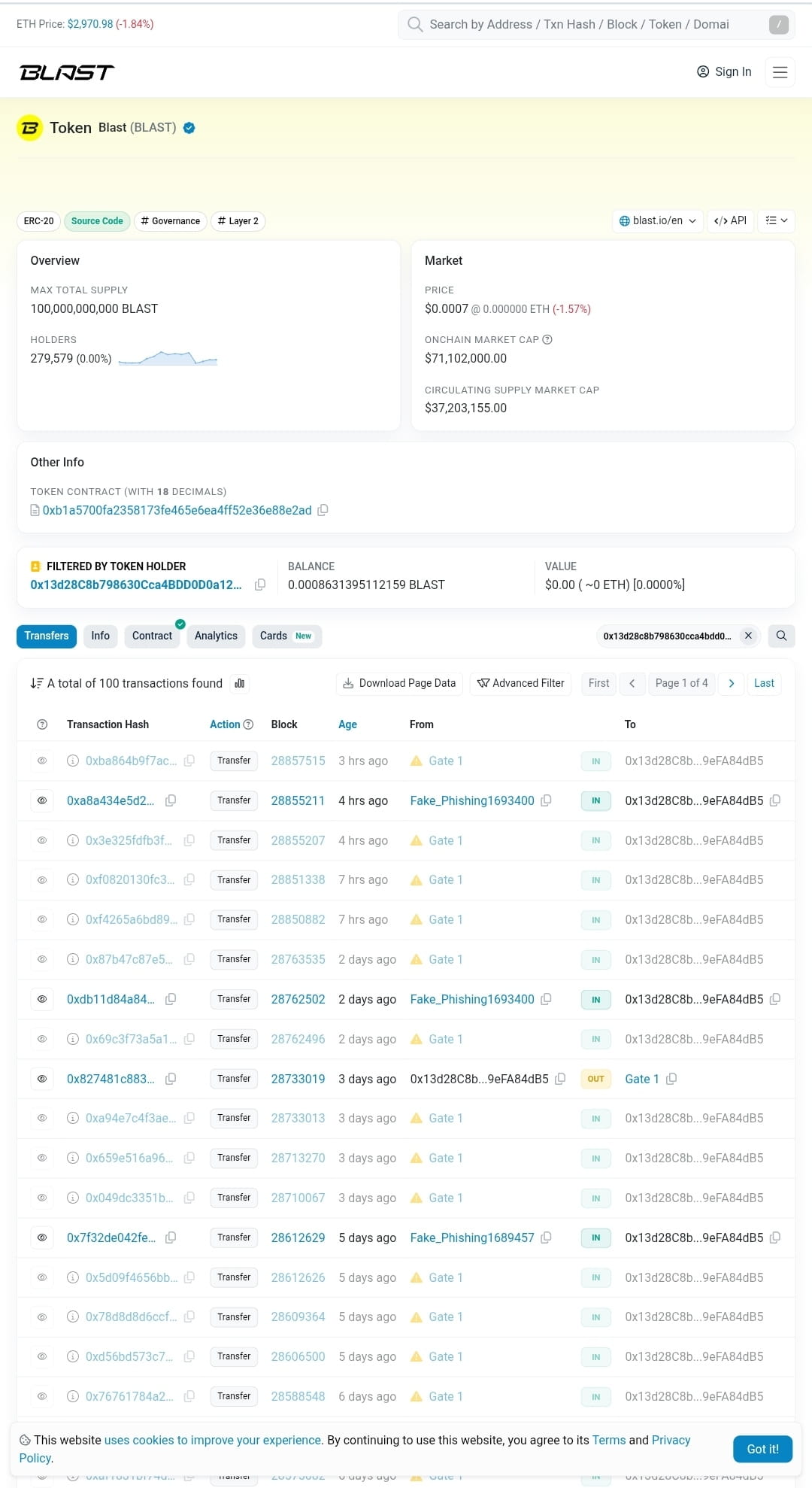The height and width of the screenshot is (1488, 812).
Task: Clear the 0x13d28c8b address filter
Action: point(748,636)
